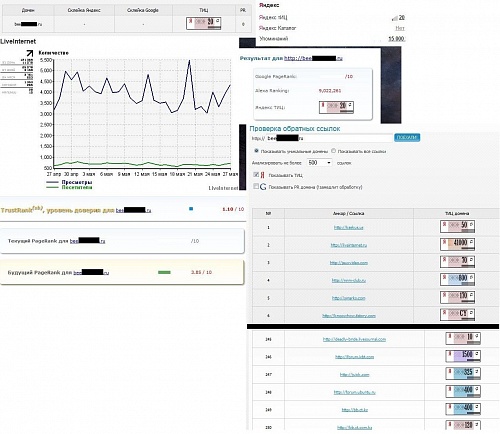
Task: Click the 'ТИЦ домена' column header
Action: point(457,213)
